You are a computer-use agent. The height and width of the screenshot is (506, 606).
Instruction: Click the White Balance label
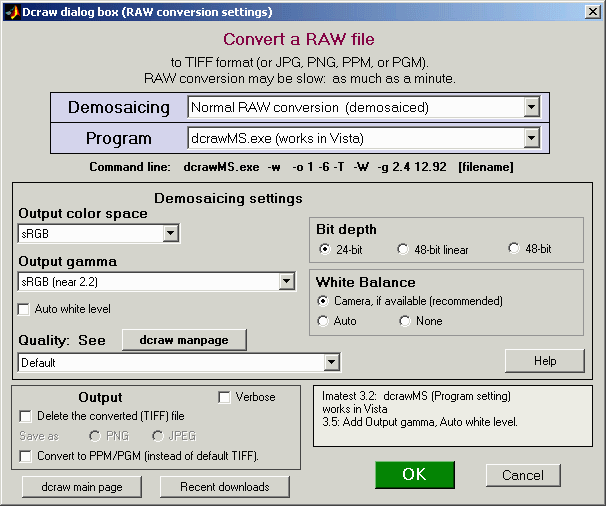366,282
